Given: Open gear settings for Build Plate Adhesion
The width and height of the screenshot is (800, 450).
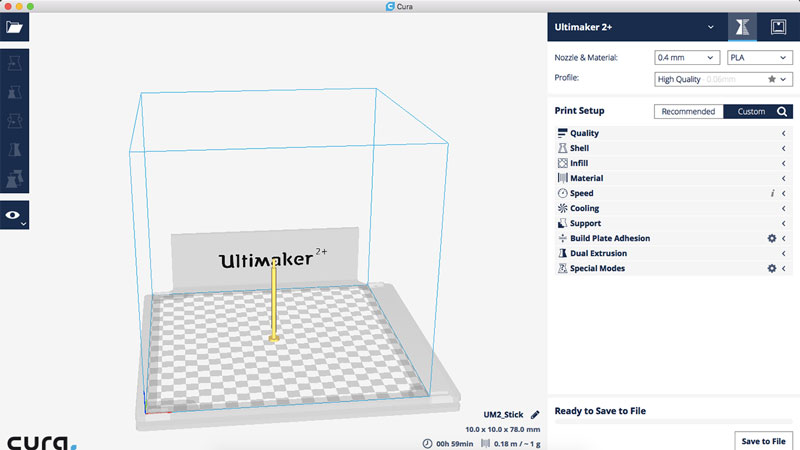Looking at the screenshot, I should point(771,238).
